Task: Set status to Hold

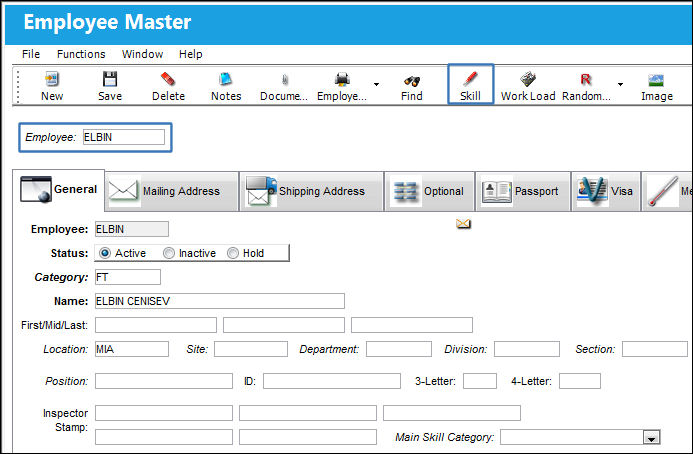Action: 233,253
